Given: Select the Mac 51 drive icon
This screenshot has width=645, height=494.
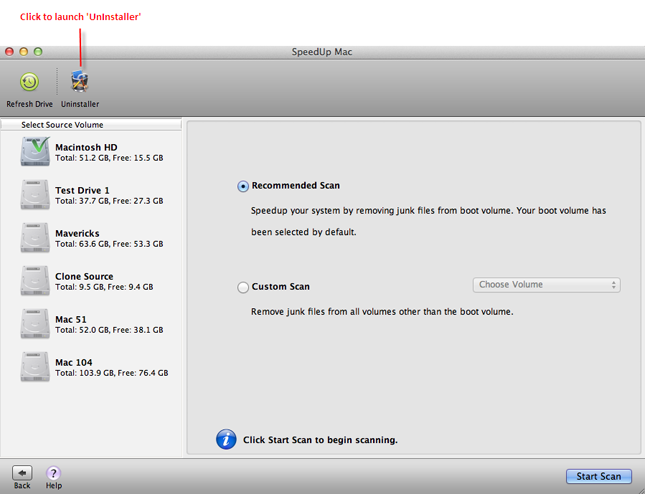Looking at the screenshot, I should (x=35, y=324).
